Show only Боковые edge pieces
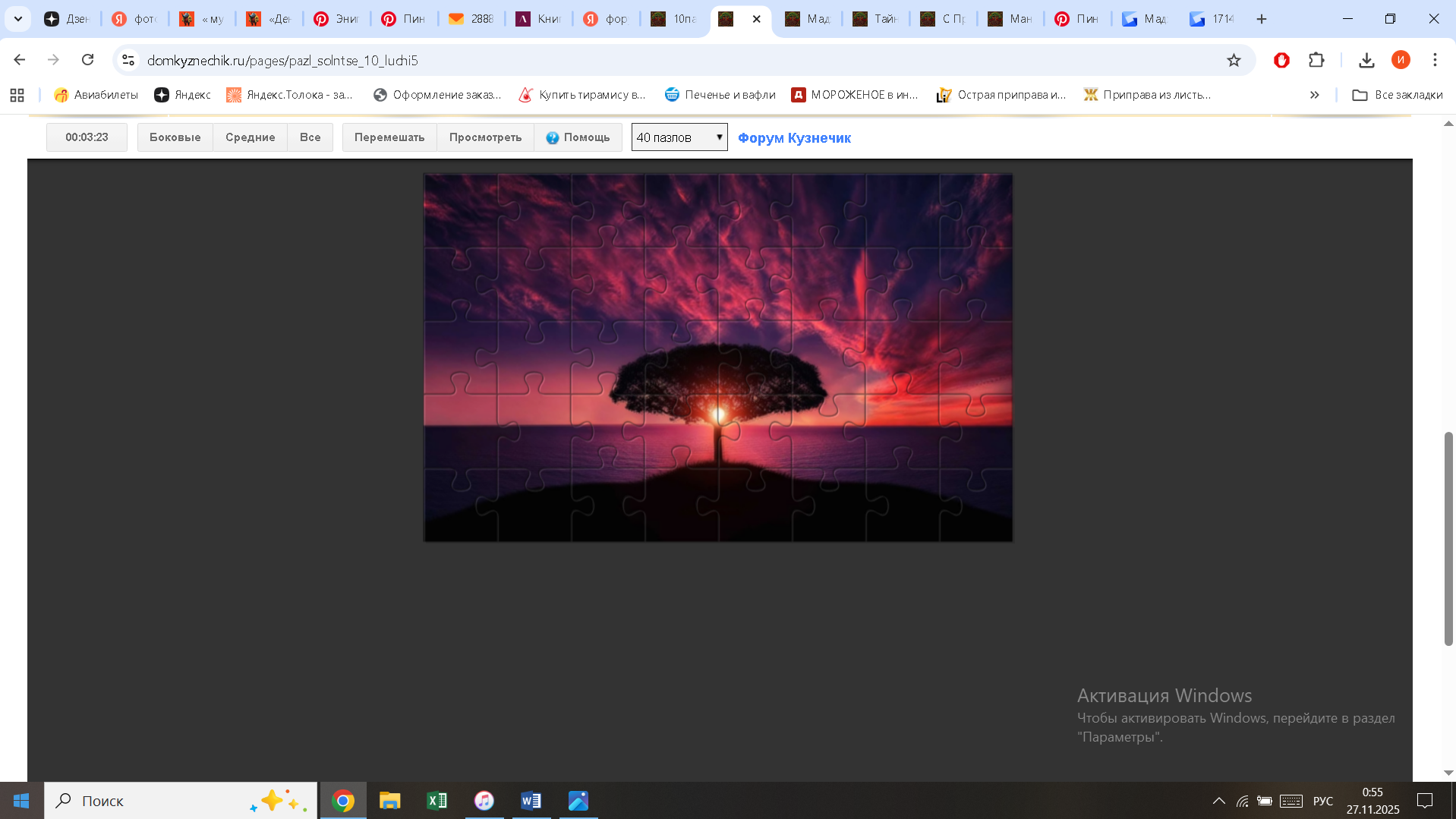Screen dimensions: 1456x819 pos(175,137)
